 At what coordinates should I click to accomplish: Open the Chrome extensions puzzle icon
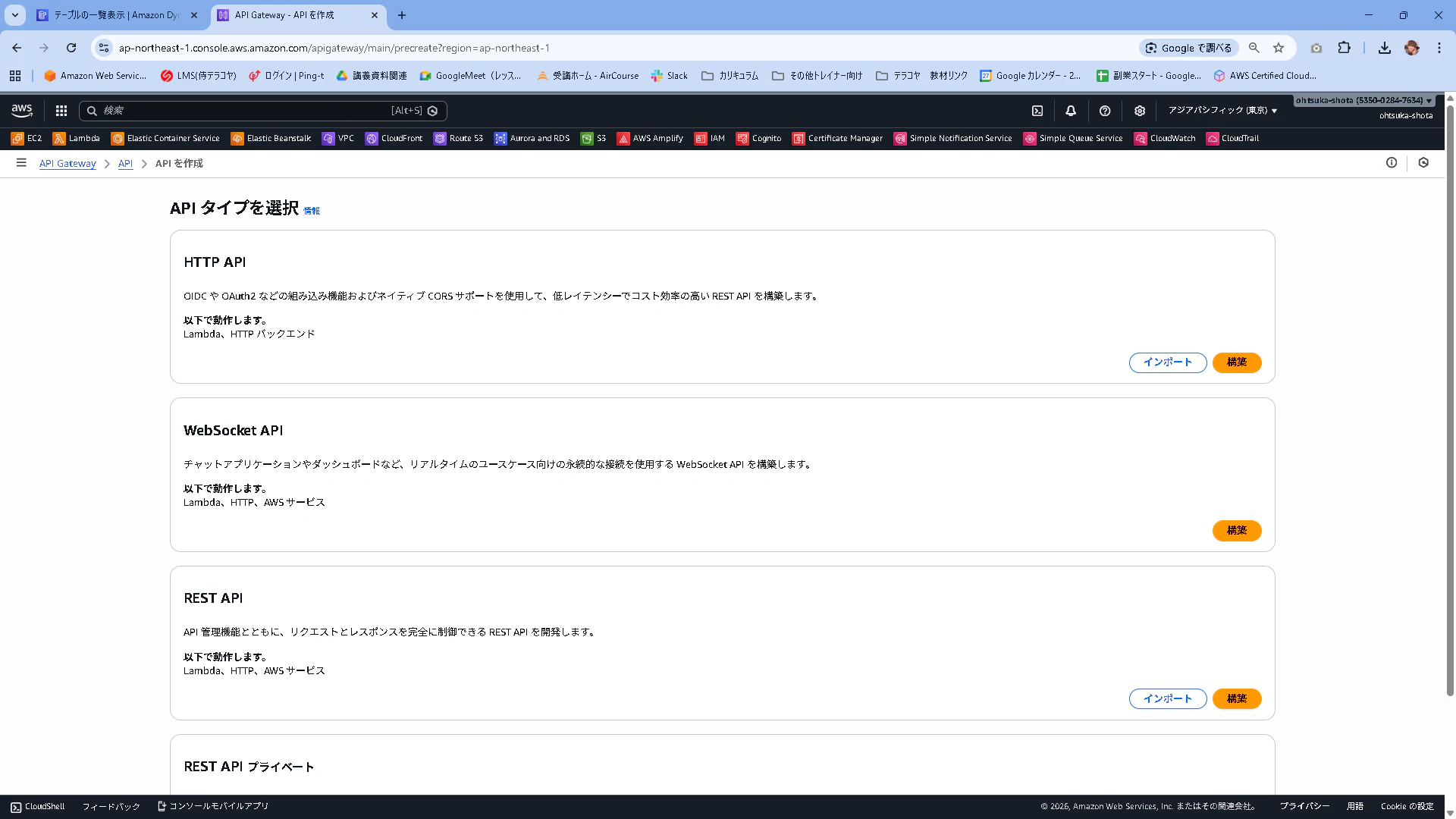(1344, 48)
